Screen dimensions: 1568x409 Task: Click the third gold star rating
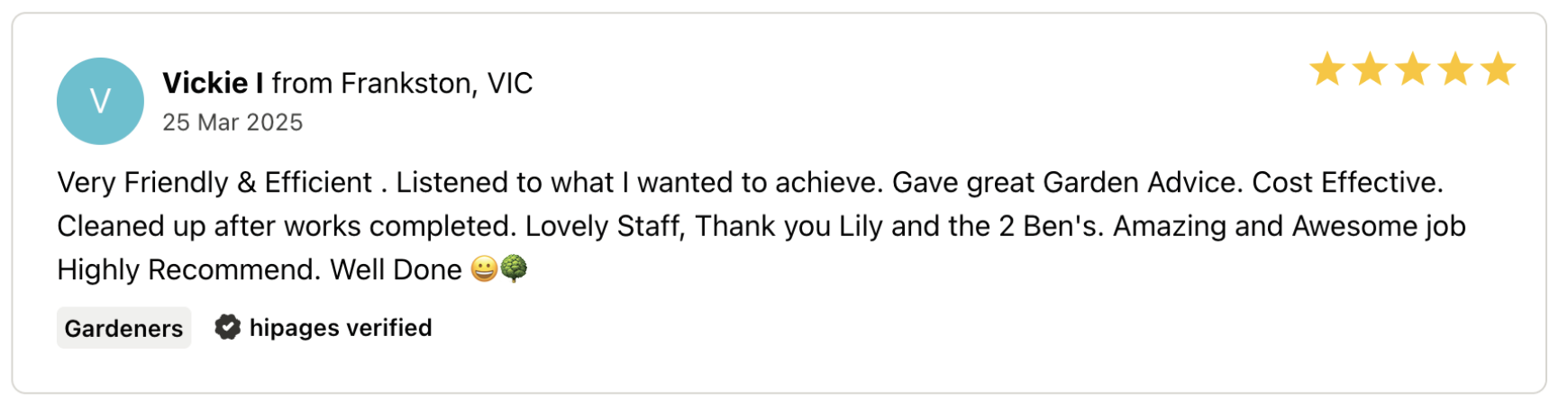coord(1412,69)
